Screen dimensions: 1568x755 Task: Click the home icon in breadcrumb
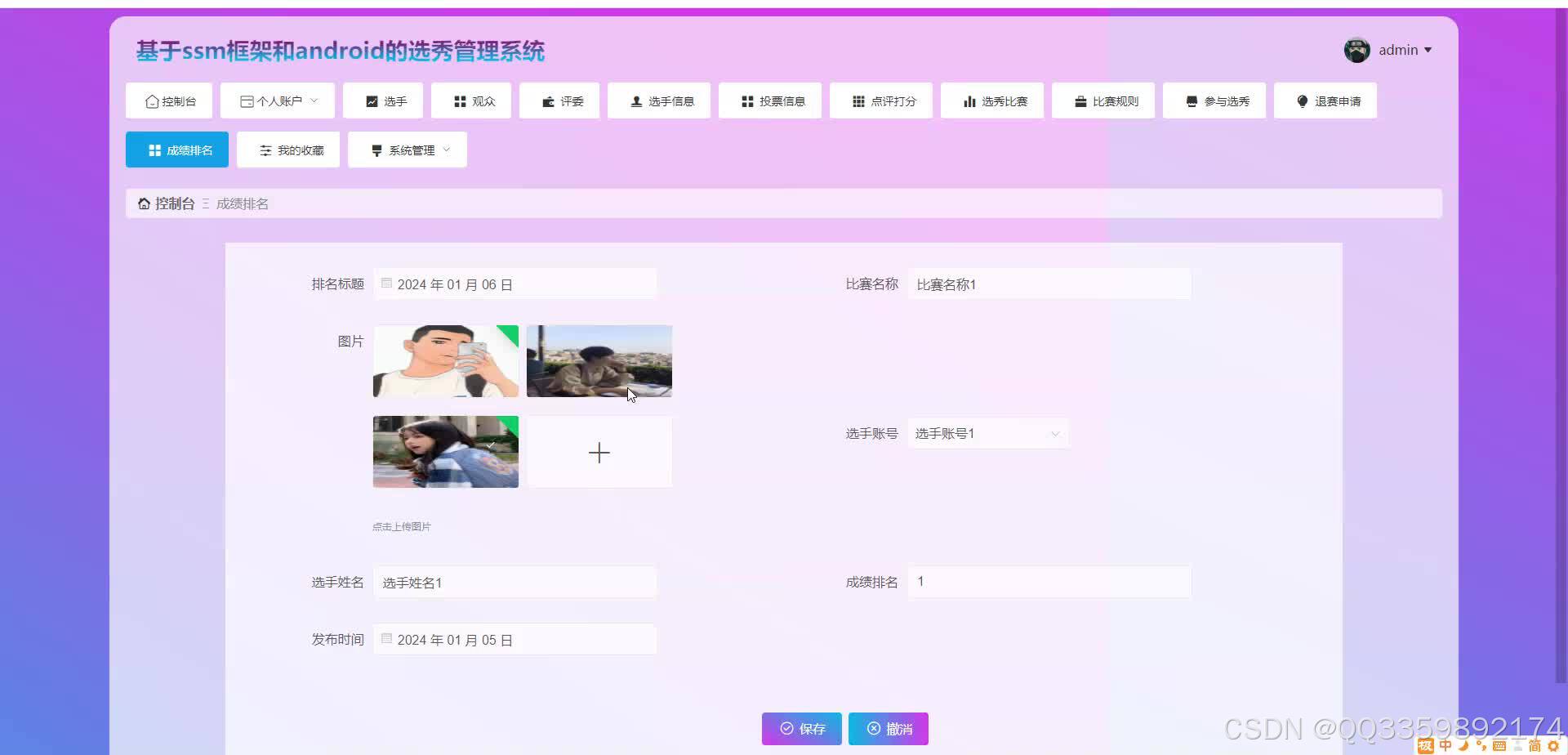click(x=144, y=203)
